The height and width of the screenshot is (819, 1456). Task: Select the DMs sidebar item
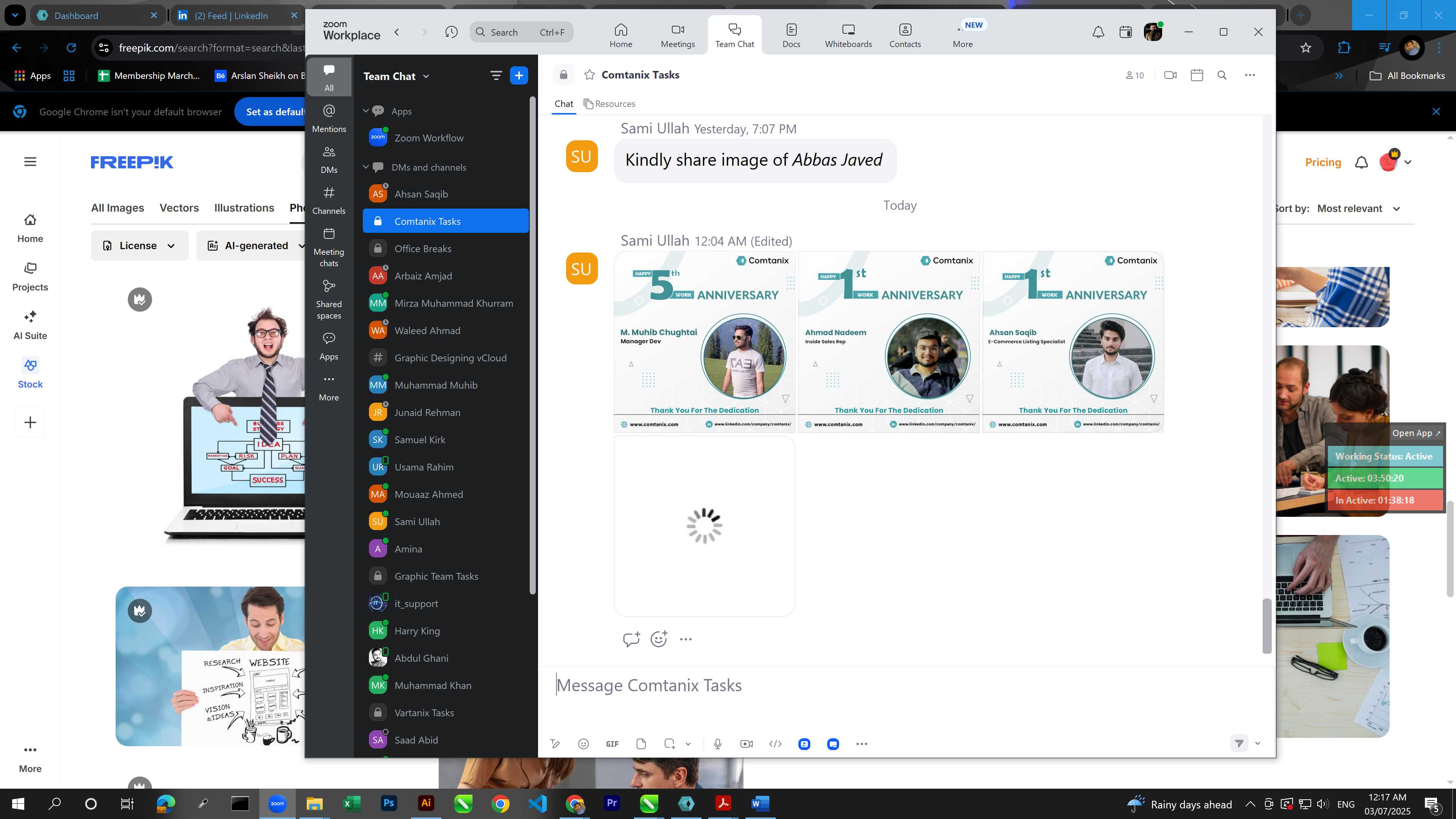329,159
